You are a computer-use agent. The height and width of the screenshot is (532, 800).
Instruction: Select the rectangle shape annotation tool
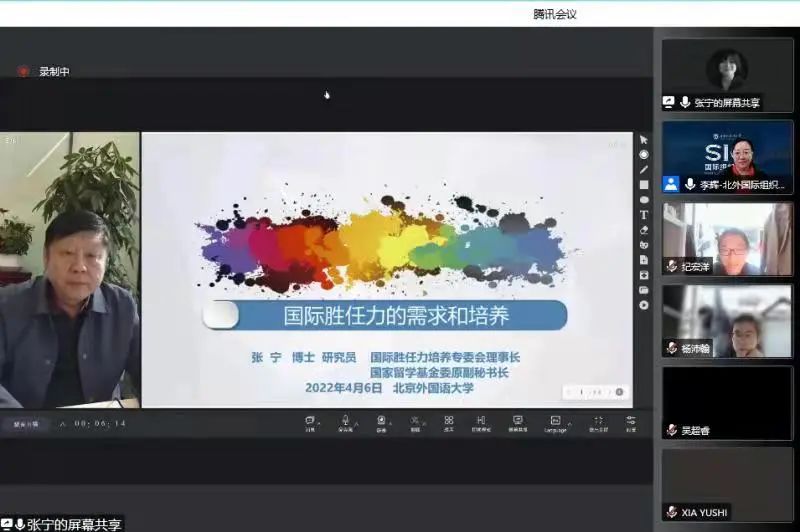pyautogui.click(x=644, y=185)
